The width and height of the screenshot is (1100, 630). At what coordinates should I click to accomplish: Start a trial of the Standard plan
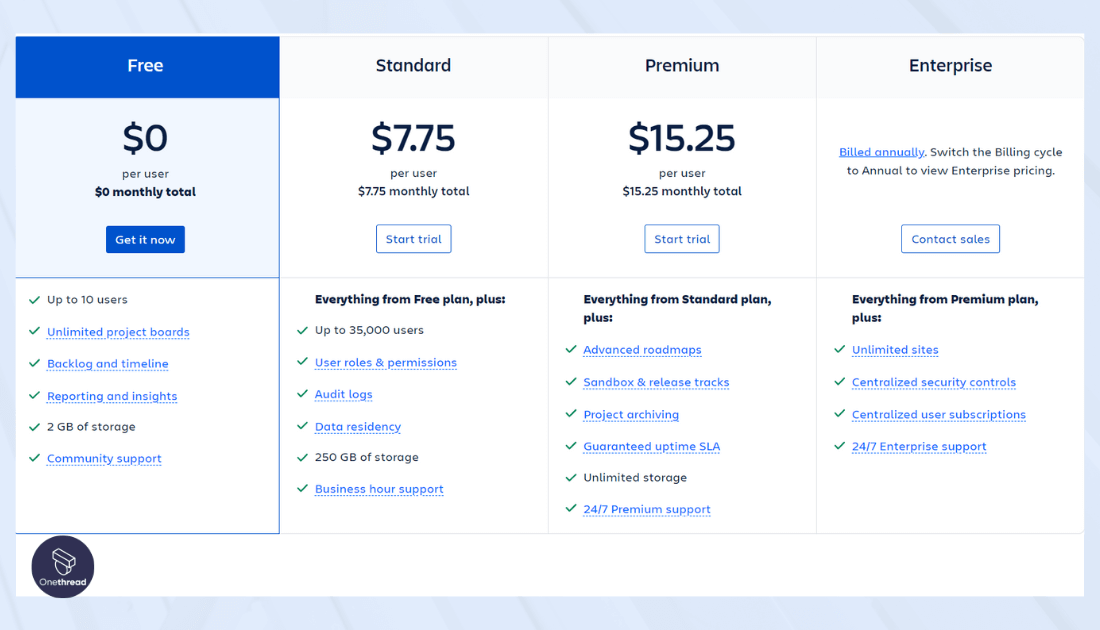(x=413, y=238)
